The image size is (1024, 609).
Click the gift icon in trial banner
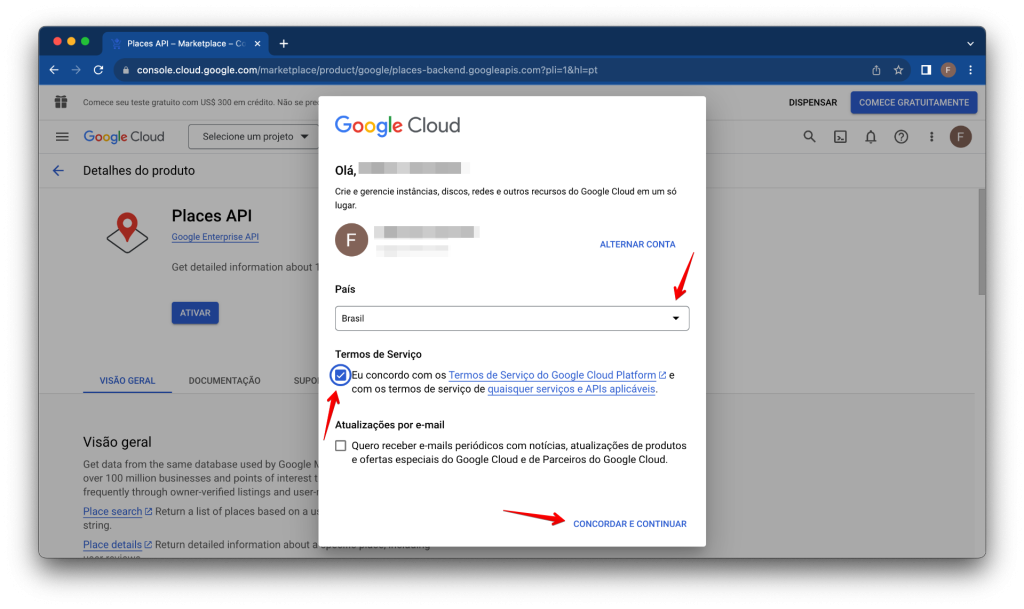pyautogui.click(x=61, y=102)
